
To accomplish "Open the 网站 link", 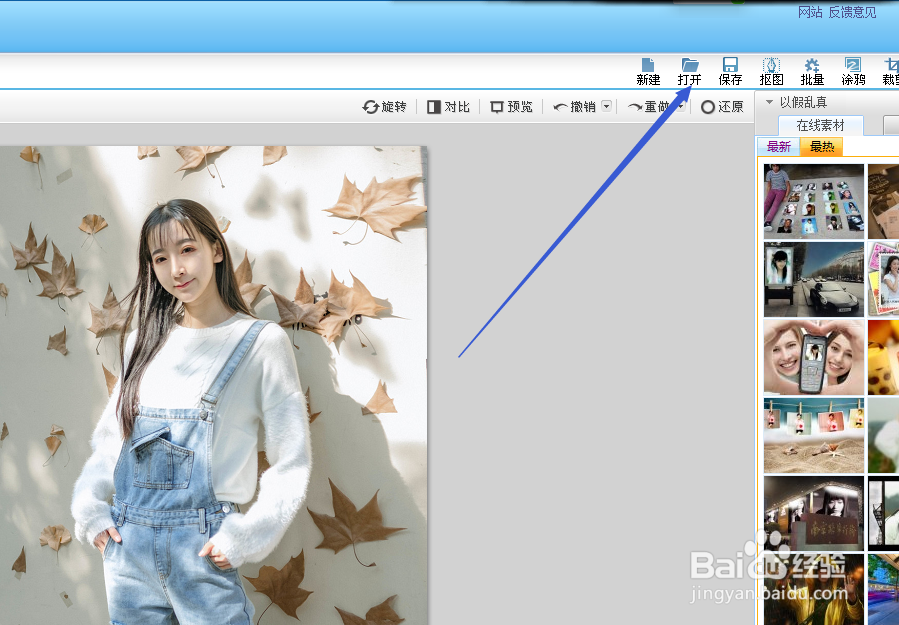I will [x=810, y=12].
